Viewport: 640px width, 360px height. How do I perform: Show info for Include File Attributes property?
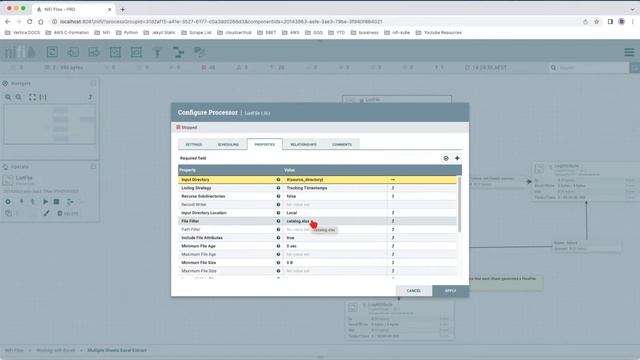point(278,238)
